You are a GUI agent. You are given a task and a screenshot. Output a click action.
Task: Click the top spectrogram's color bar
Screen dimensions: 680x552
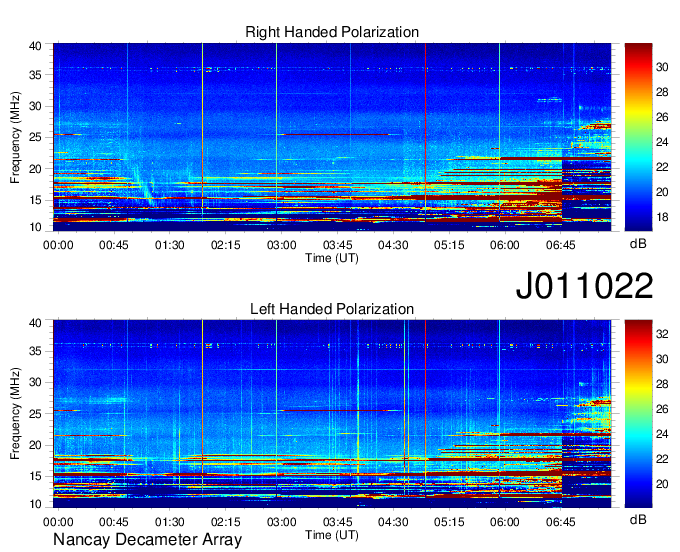tap(638, 137)
